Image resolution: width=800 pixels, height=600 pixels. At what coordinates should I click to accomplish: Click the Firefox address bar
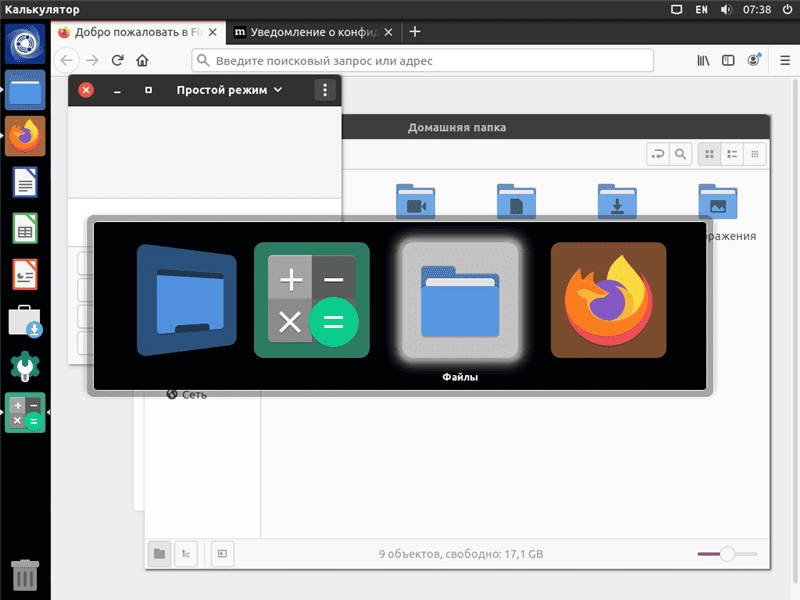(x=422, y=60)
